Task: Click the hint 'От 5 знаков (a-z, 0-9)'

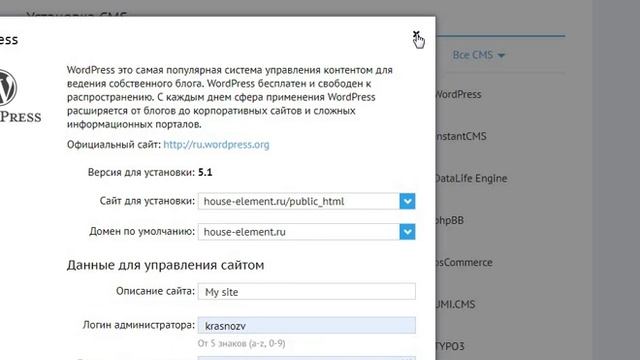Action: (x=242, y=343)
